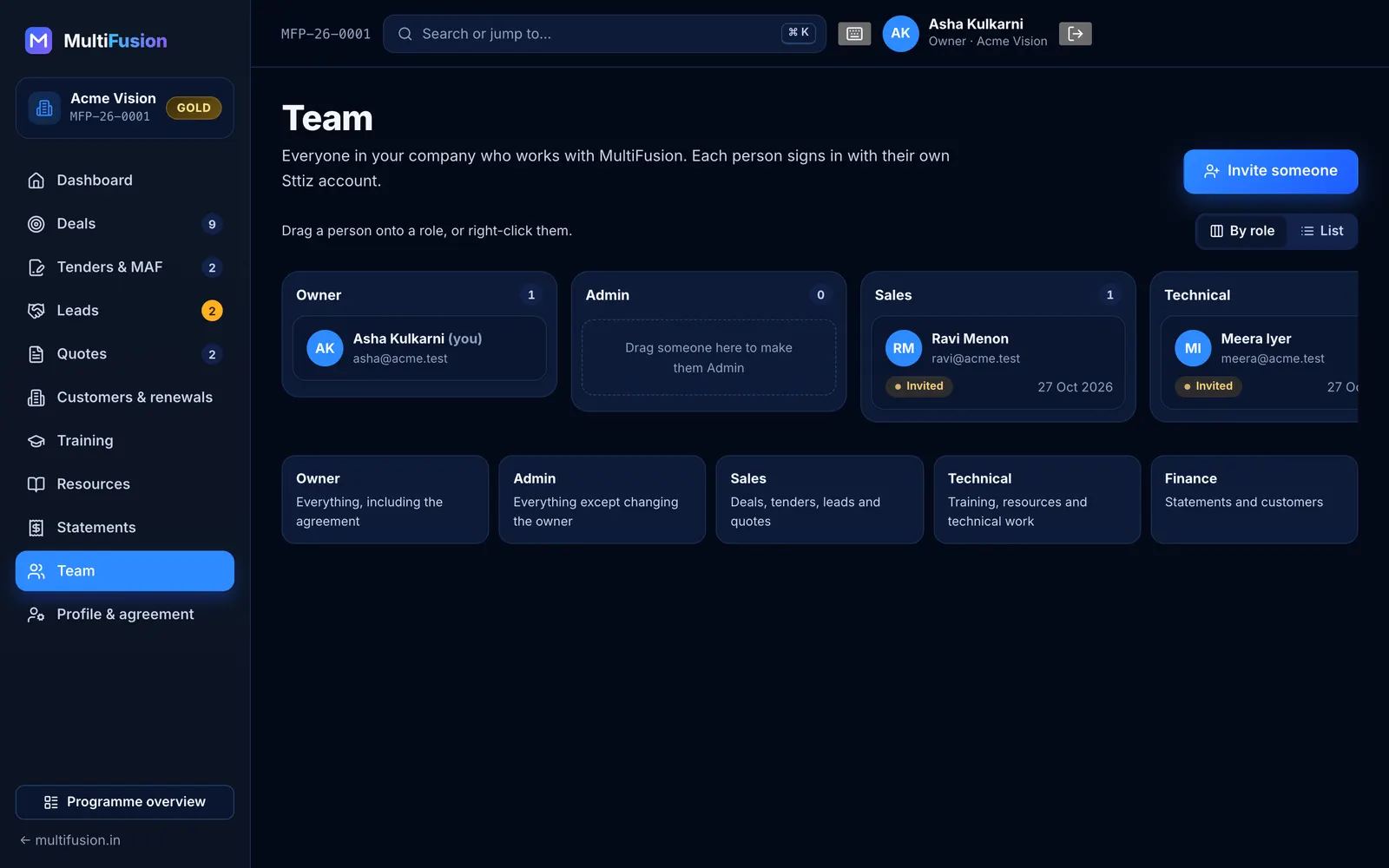The width and height of the screenshot is (1389, 868).
Task: Click ravi@acme.test email
Action: pos(976,358)
